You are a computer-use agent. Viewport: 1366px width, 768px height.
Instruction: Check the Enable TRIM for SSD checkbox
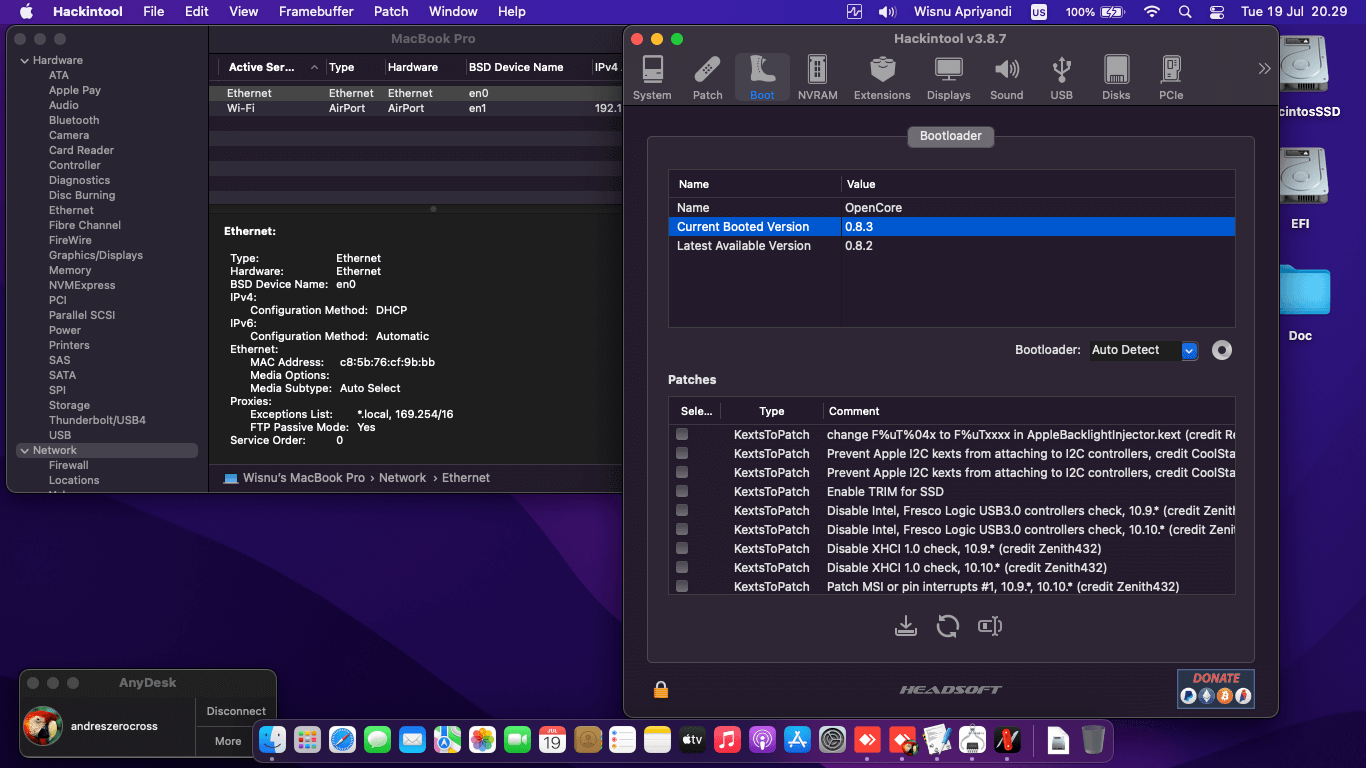click(x=682, y=491)
